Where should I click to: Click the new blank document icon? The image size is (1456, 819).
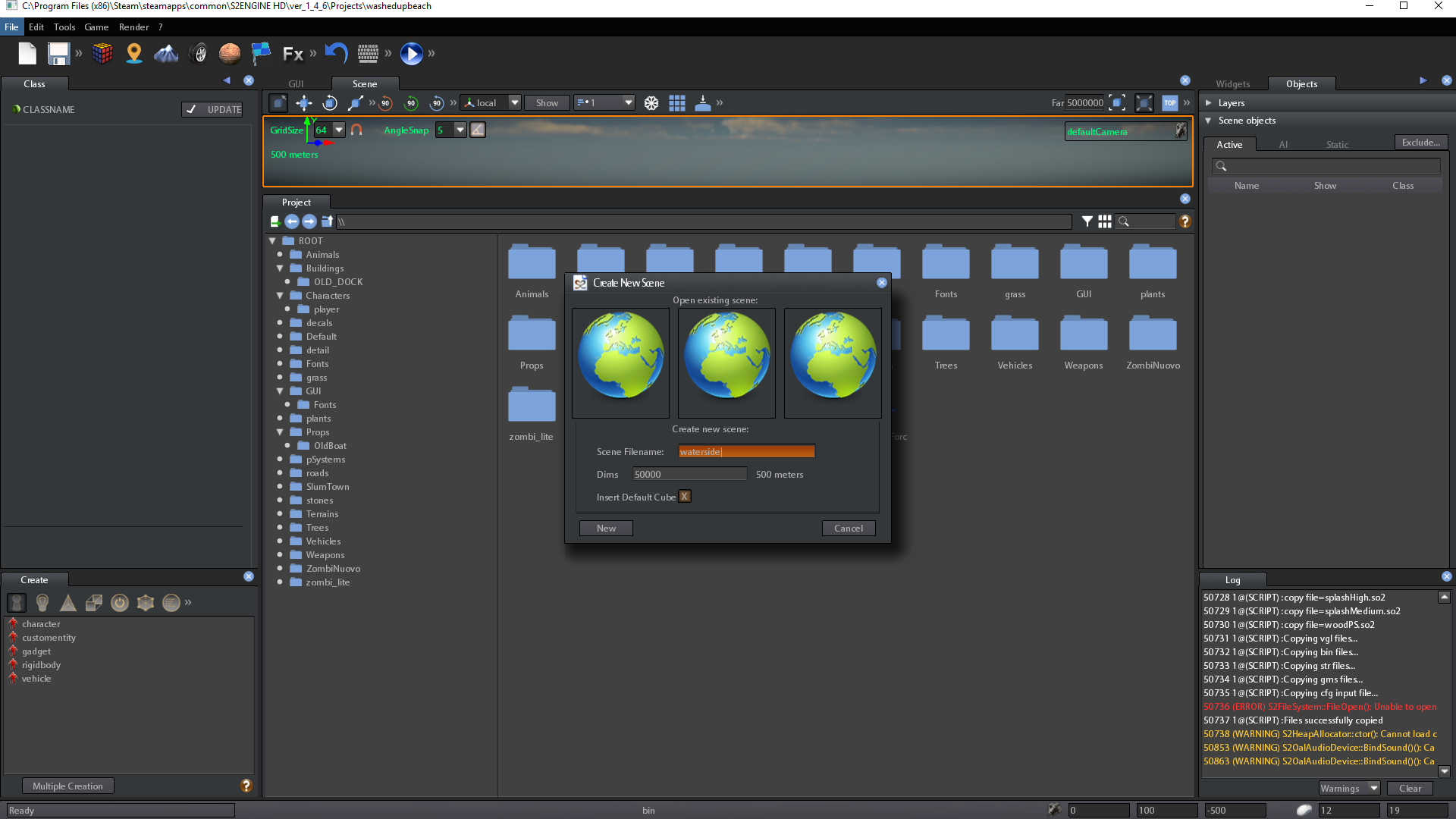[x=28, y=54]
